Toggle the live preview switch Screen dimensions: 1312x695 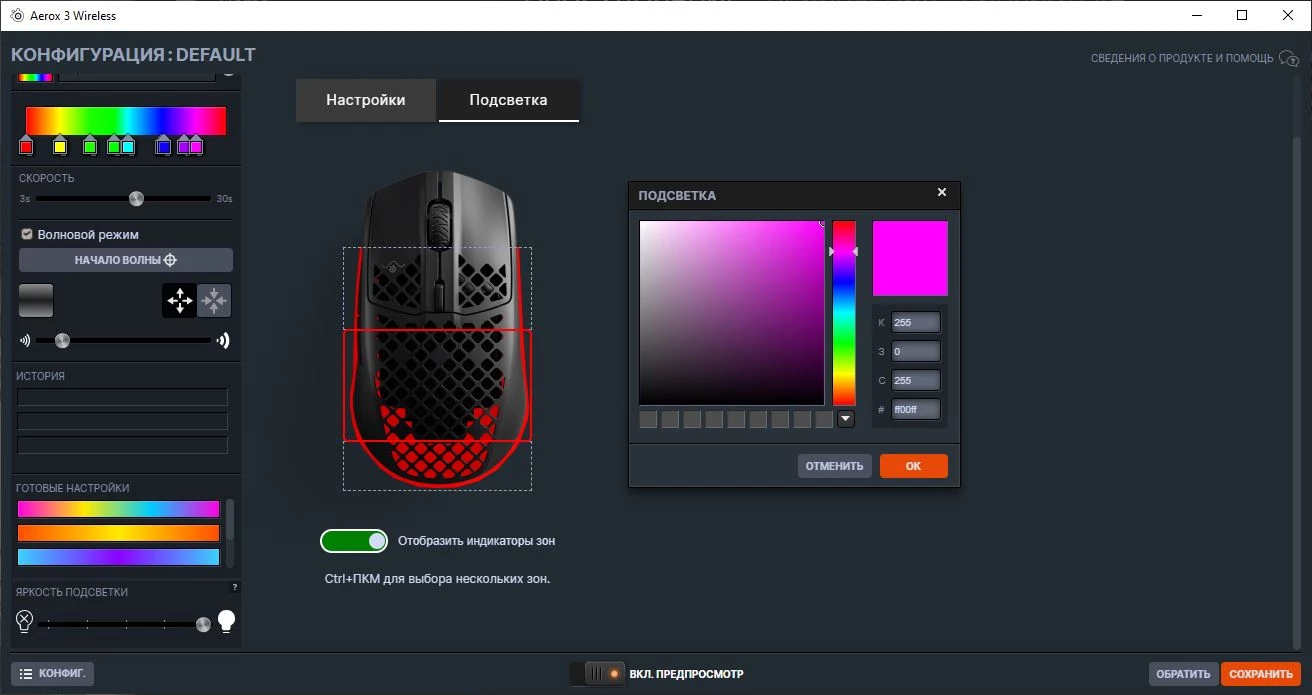tap(597, 674)
